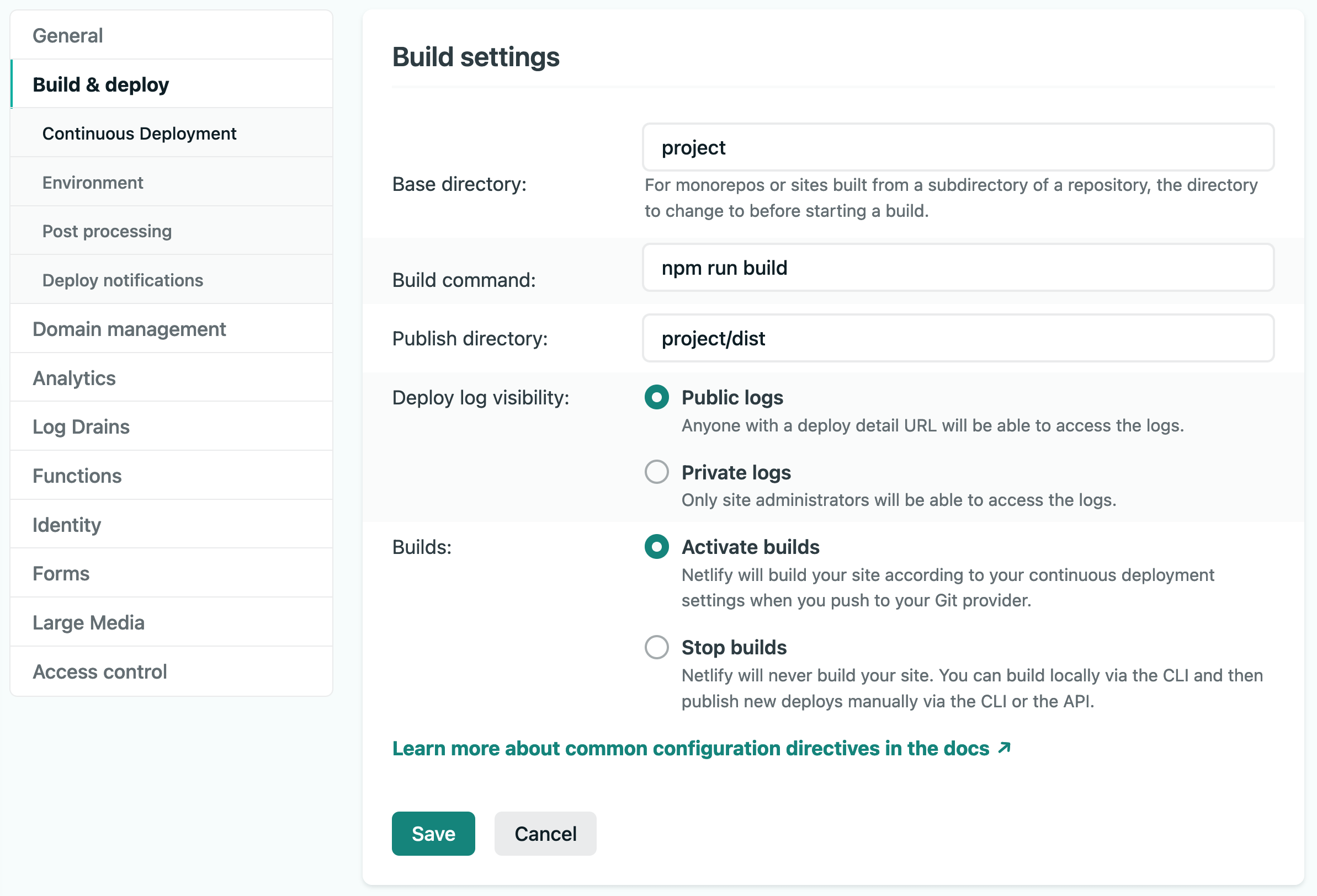Image resolution: width=1317 pixels, height=896 pixels.
Task: Open Deploy notifications subsection
Action: (x=123, y=280)
